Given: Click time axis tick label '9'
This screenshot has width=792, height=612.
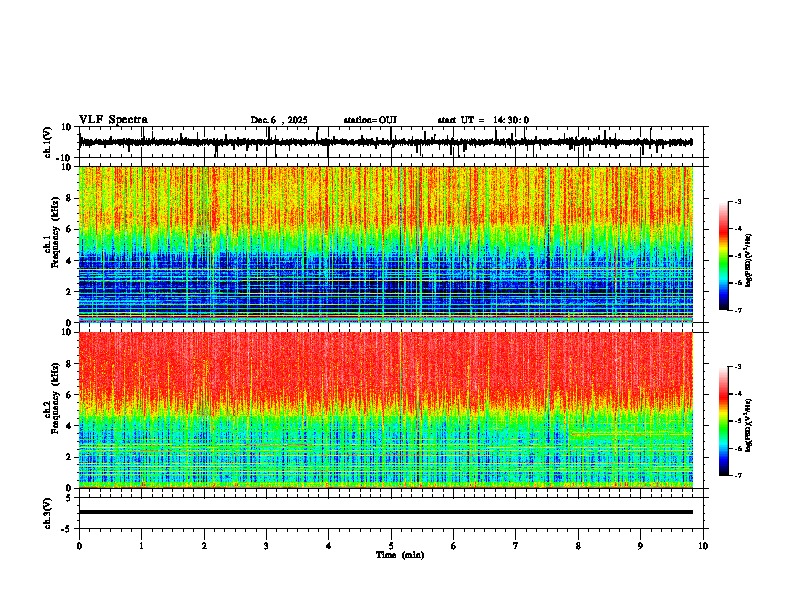Looking at the screenshot, I should click(640, 546).
